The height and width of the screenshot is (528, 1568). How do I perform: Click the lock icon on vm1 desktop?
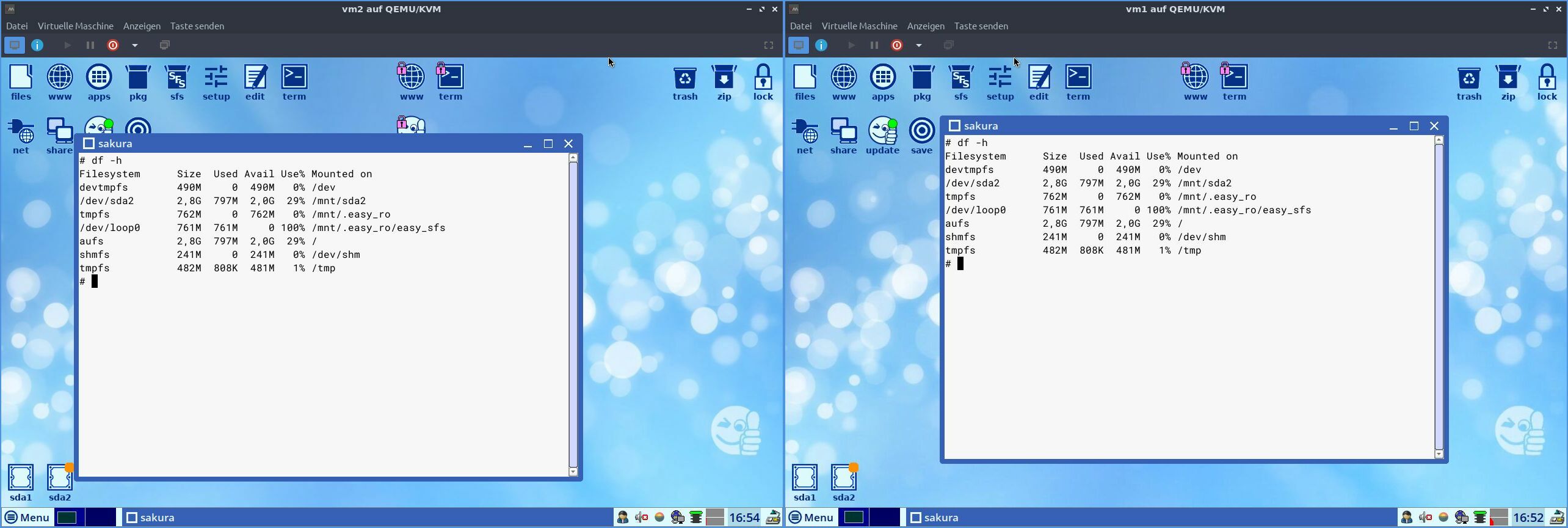[x=1547, y=82]
